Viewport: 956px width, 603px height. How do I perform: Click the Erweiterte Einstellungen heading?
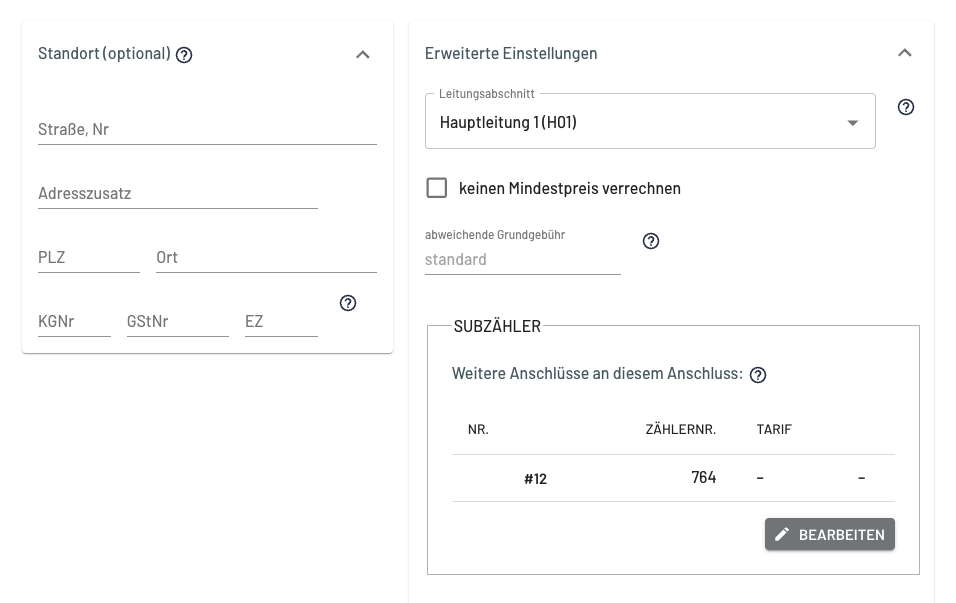(511, 54)
